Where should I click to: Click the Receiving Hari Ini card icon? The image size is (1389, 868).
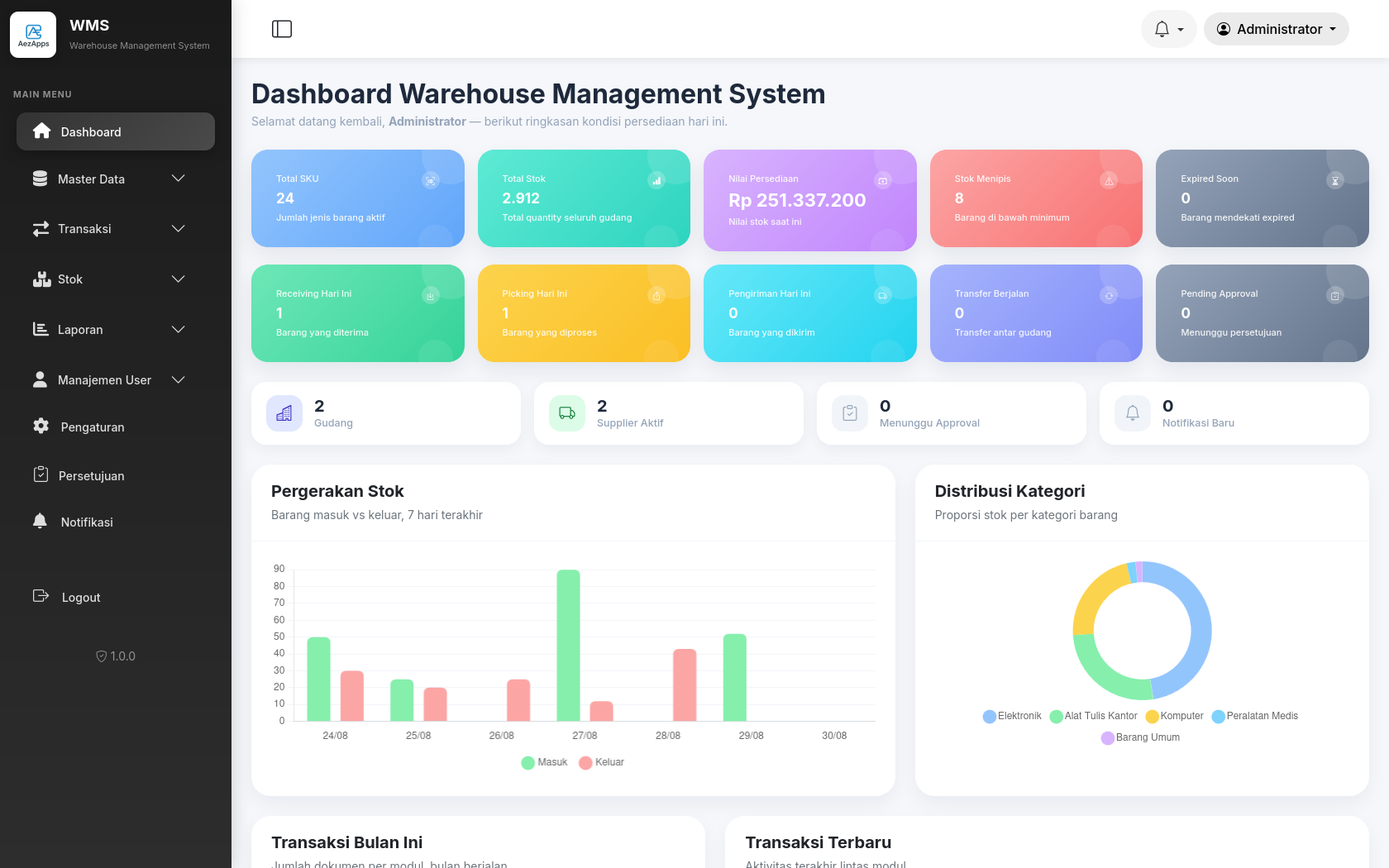click(x=431, y=295)
